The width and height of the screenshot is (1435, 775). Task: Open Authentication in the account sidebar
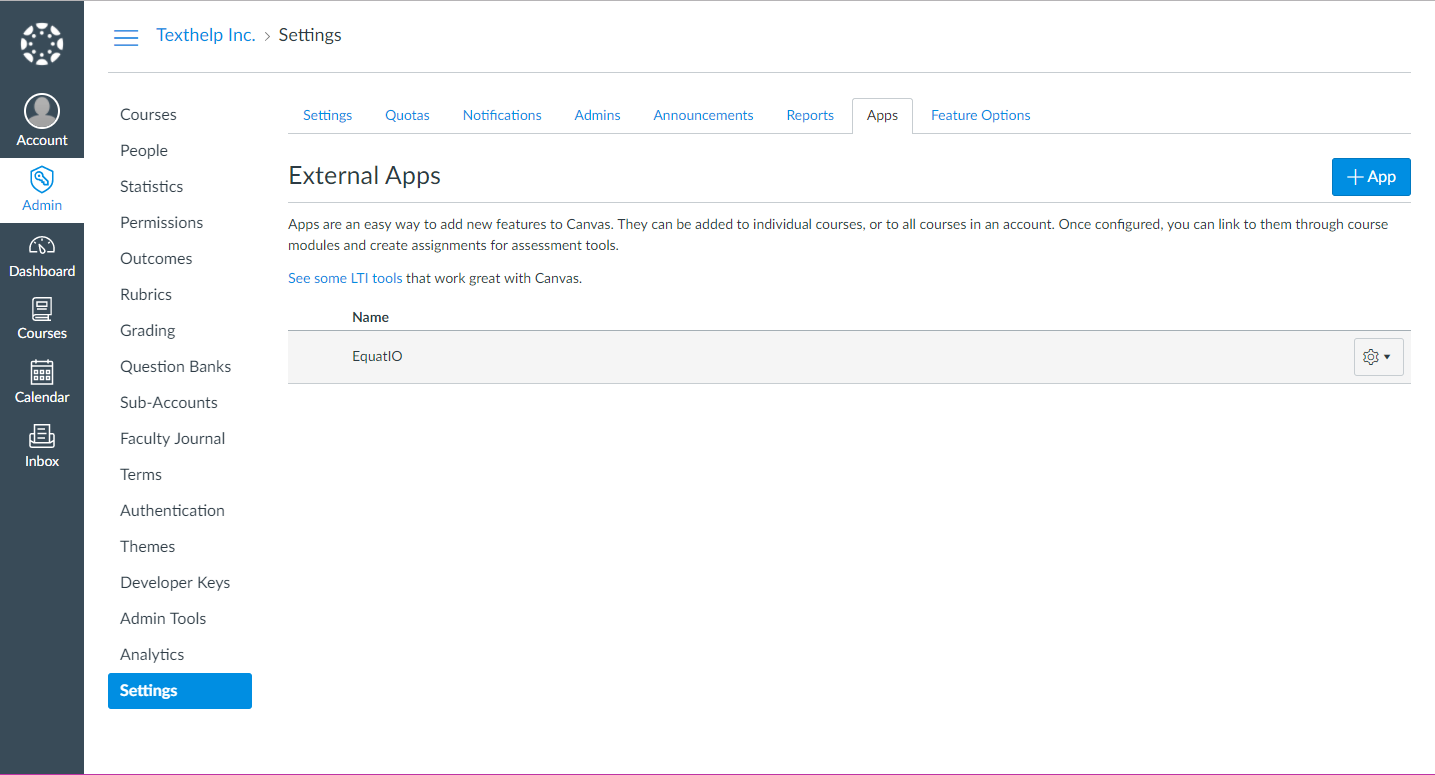172,510
